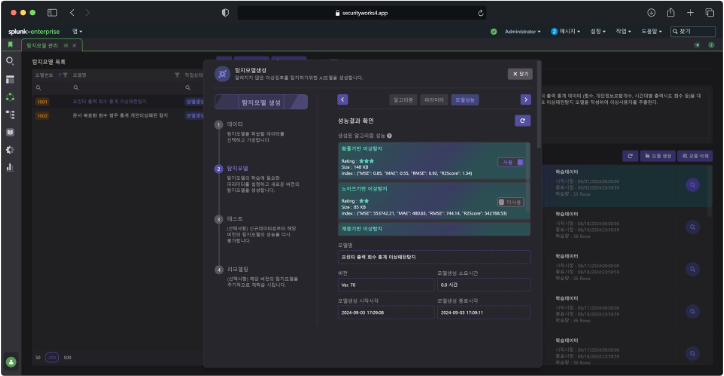
Task: Select page size 500
Action: click(x=67, y=358)
